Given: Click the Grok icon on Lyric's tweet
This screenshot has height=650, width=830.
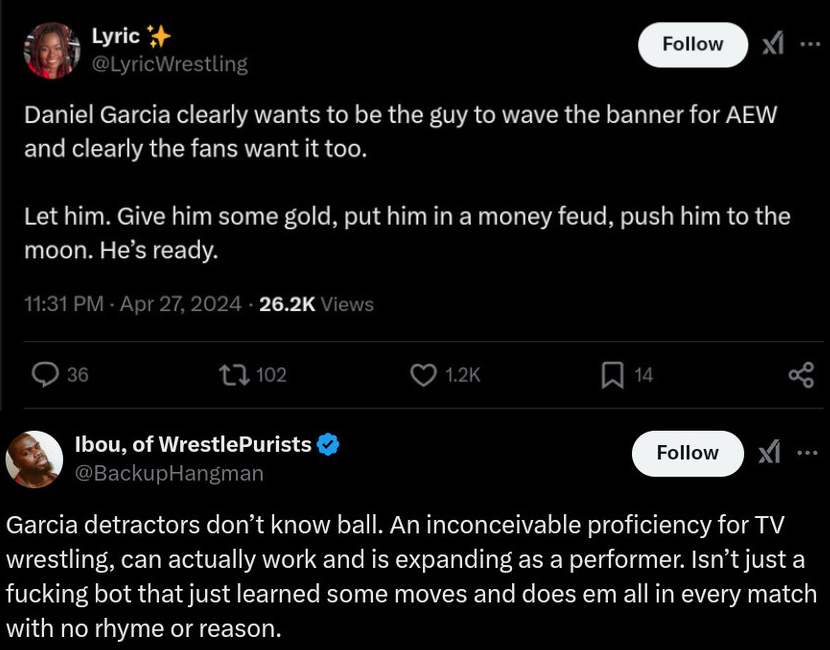Looking at the screenshot, I should (772, 44).
